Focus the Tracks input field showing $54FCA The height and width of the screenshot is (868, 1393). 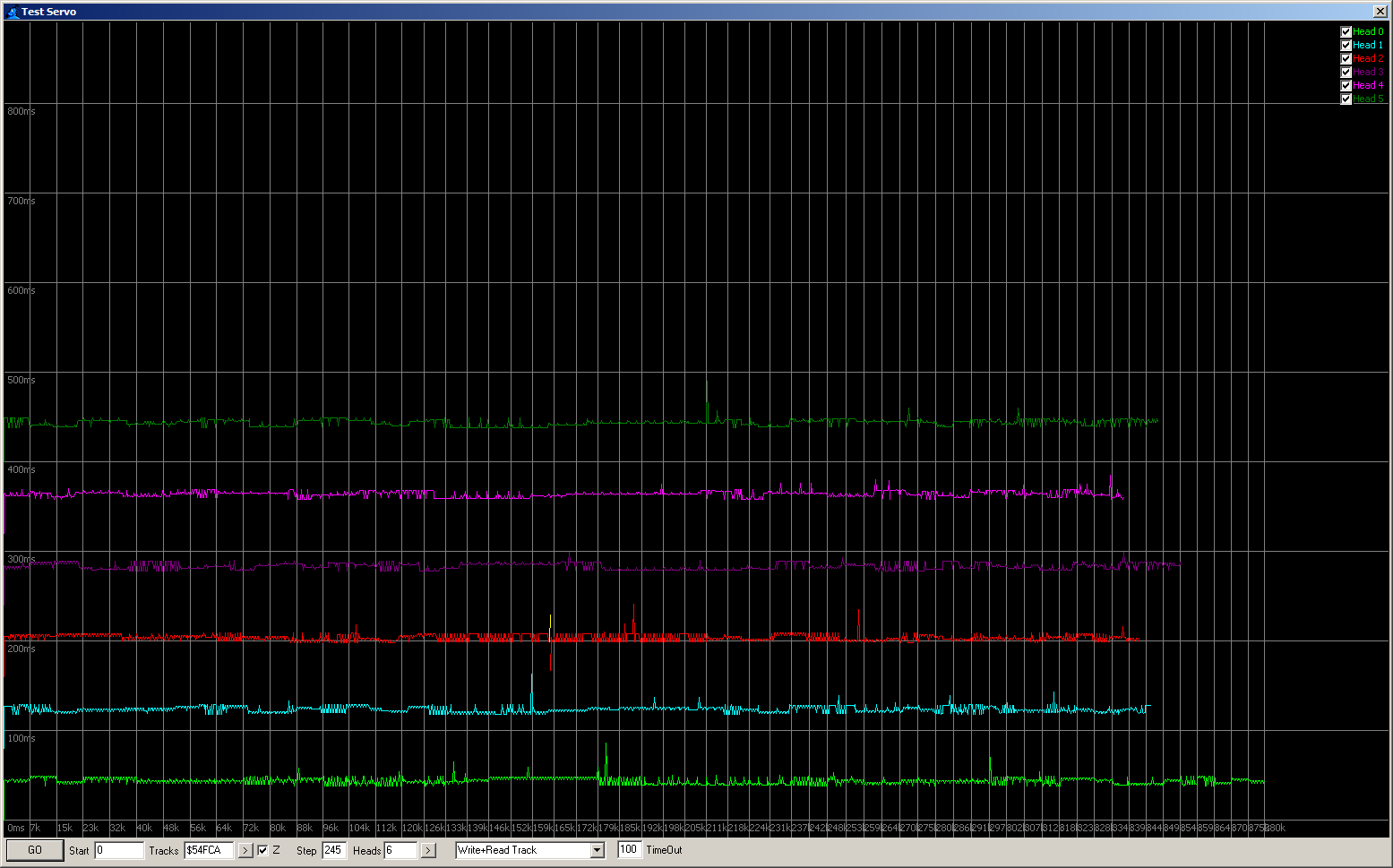tap(210, 850)
